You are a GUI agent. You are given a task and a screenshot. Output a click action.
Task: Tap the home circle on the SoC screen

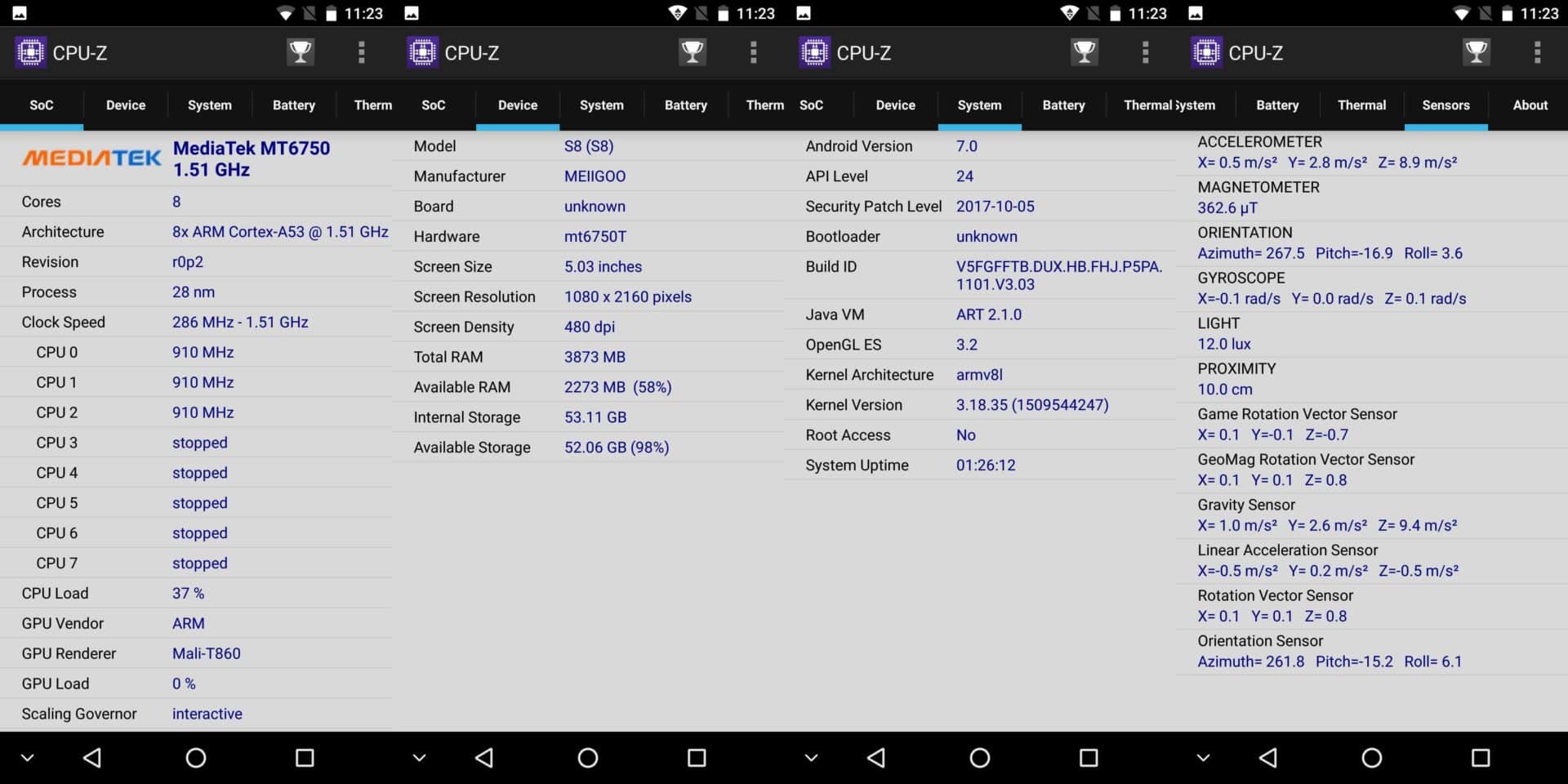[x=196, y=758]
